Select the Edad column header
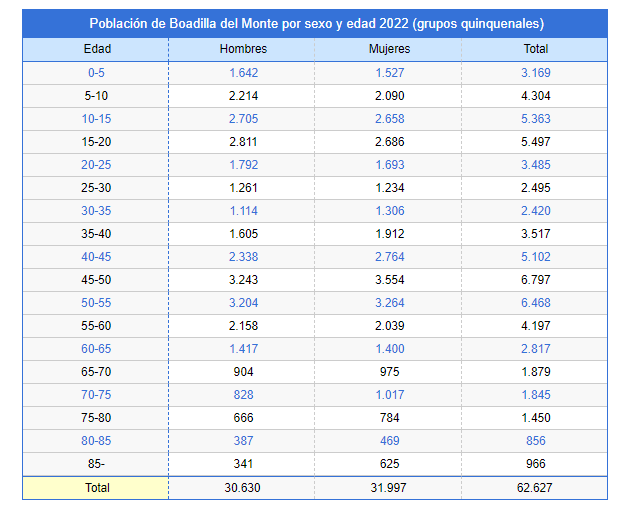 coord(97,49)
